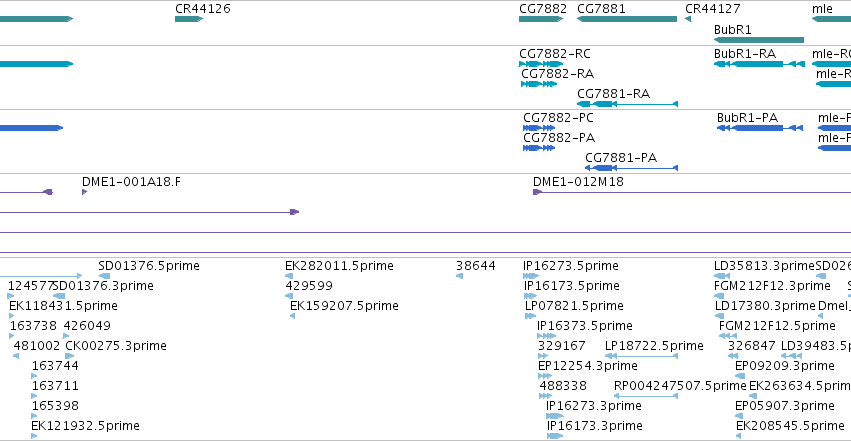The height and width of the screenshot is (441, 851).
Task: Select the LP18722.5prime EST
Action: [642, 356]
